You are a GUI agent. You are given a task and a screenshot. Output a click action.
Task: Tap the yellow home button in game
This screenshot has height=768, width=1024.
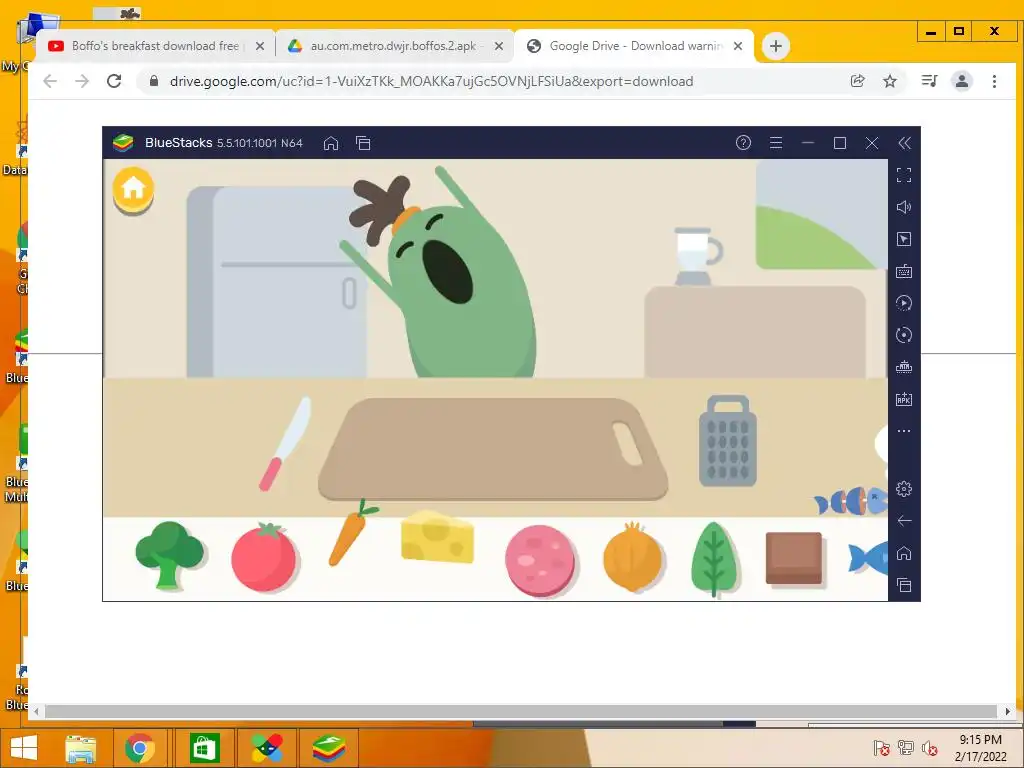(x=133, y=189)
